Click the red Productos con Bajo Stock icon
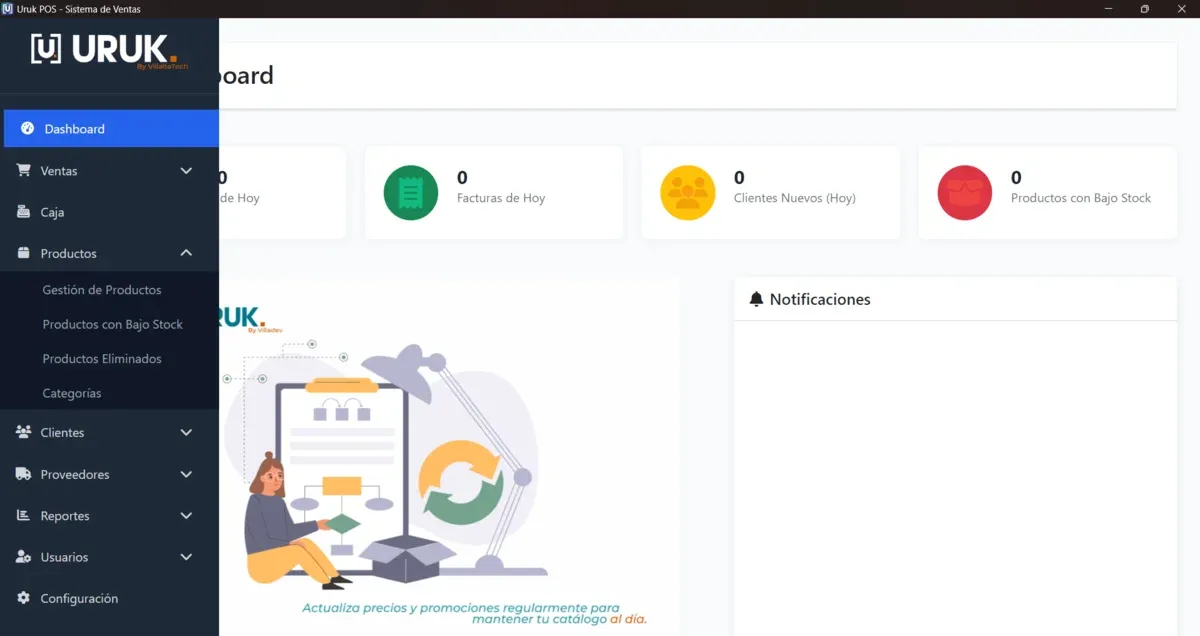The width and height of the screenshot is (1200, 636). (x=965, y=192)
